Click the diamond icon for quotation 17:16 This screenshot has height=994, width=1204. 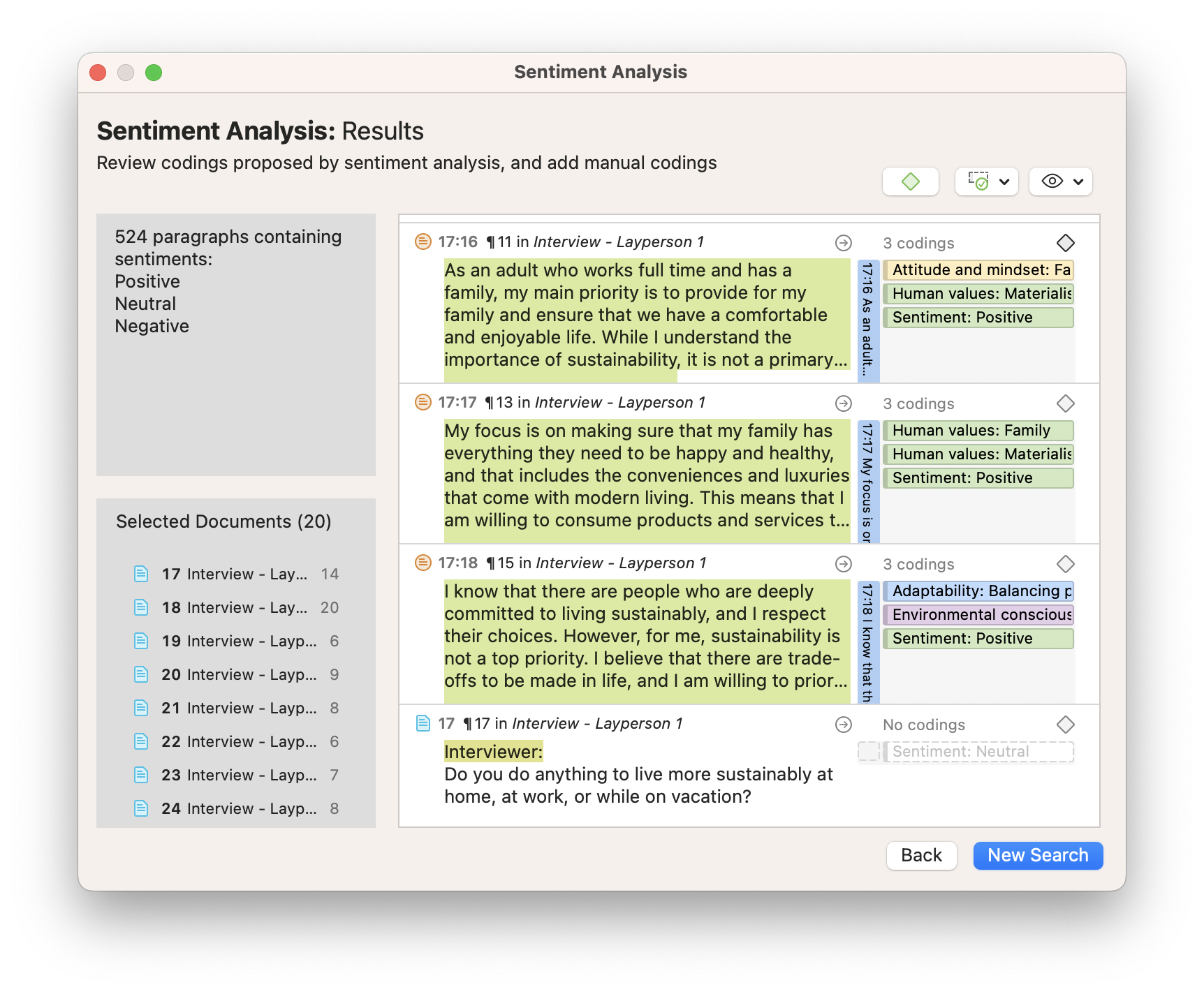click(x=1065, y=243)
